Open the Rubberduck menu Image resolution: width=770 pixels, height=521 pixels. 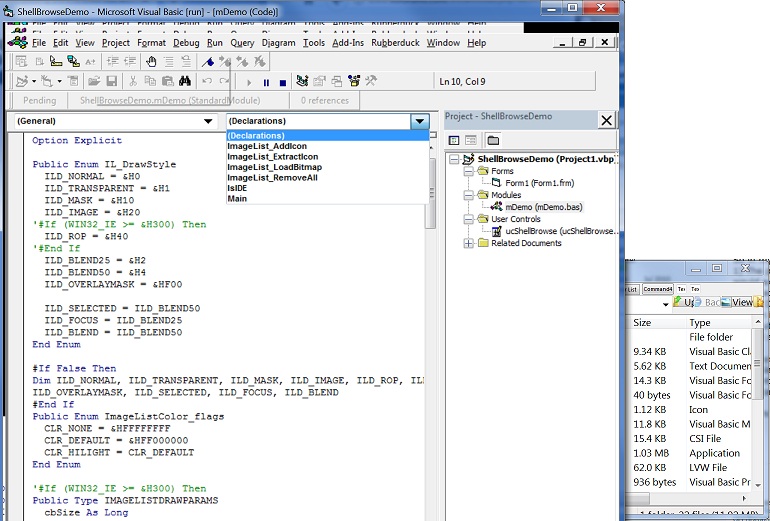point(395,43)
